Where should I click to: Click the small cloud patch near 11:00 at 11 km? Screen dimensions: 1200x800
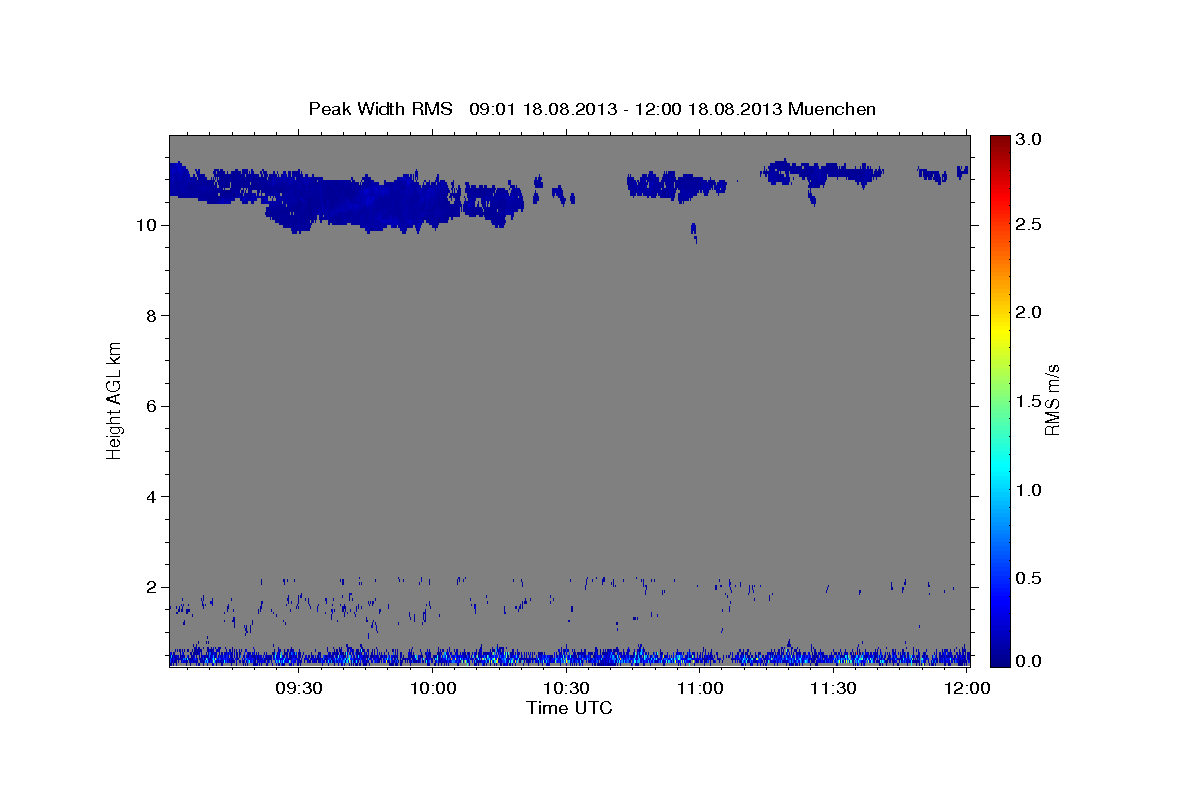point(675,185)
